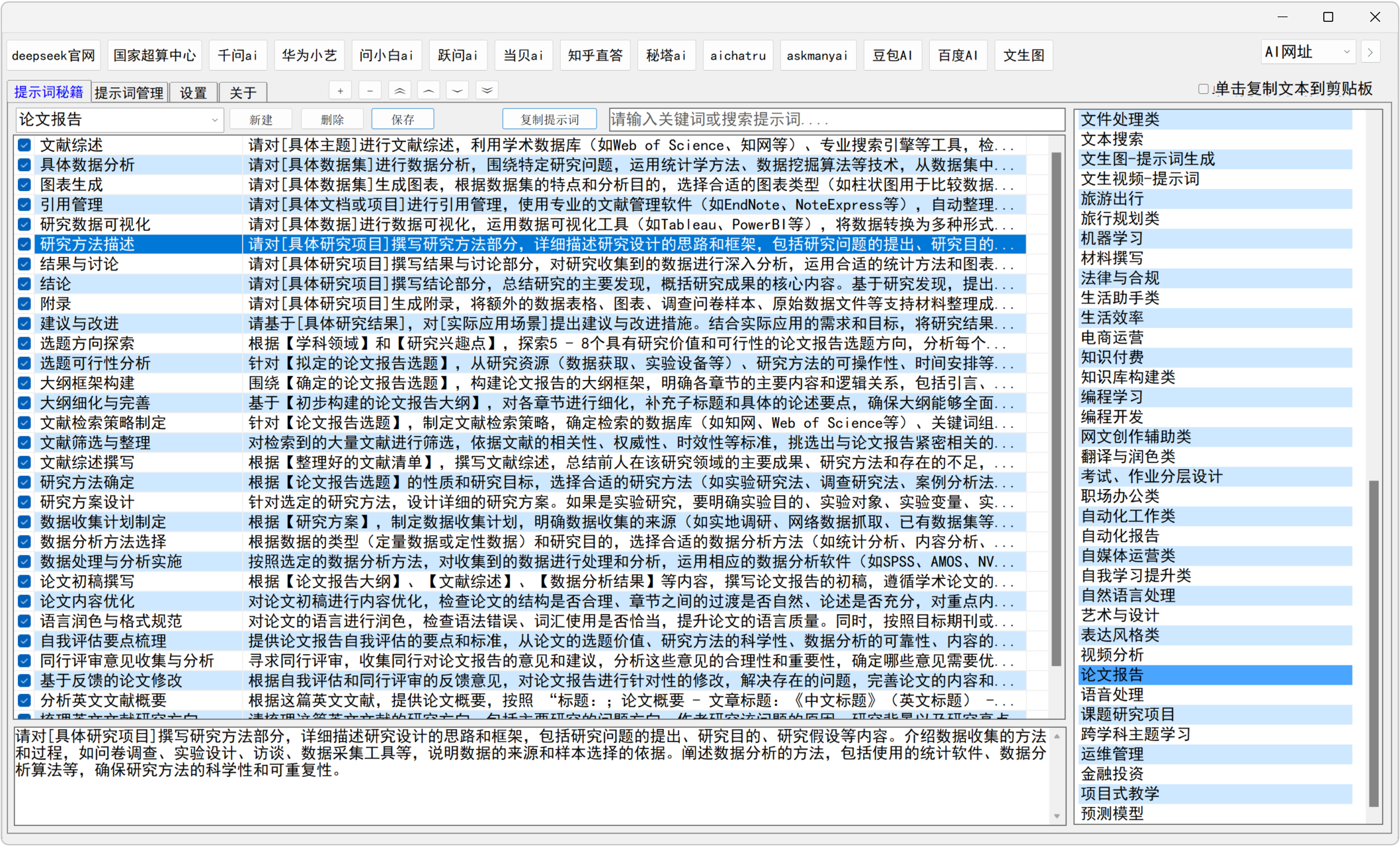The height and width of the screenshot is (846, 1400).
Task: Select 法律与合规 category
Action: point(1215,278)
